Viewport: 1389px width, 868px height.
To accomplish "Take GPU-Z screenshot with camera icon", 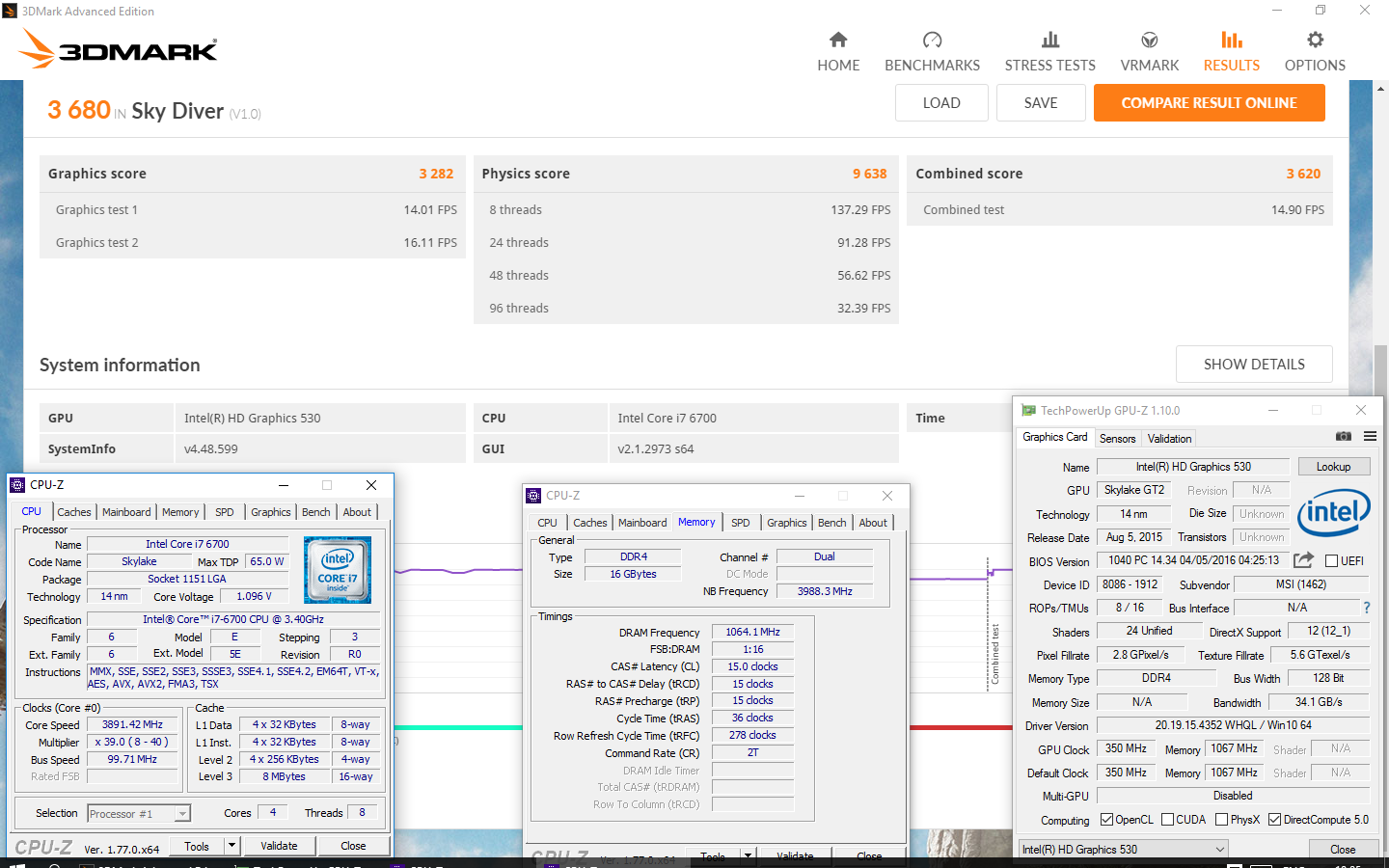I will [1343, 437].
